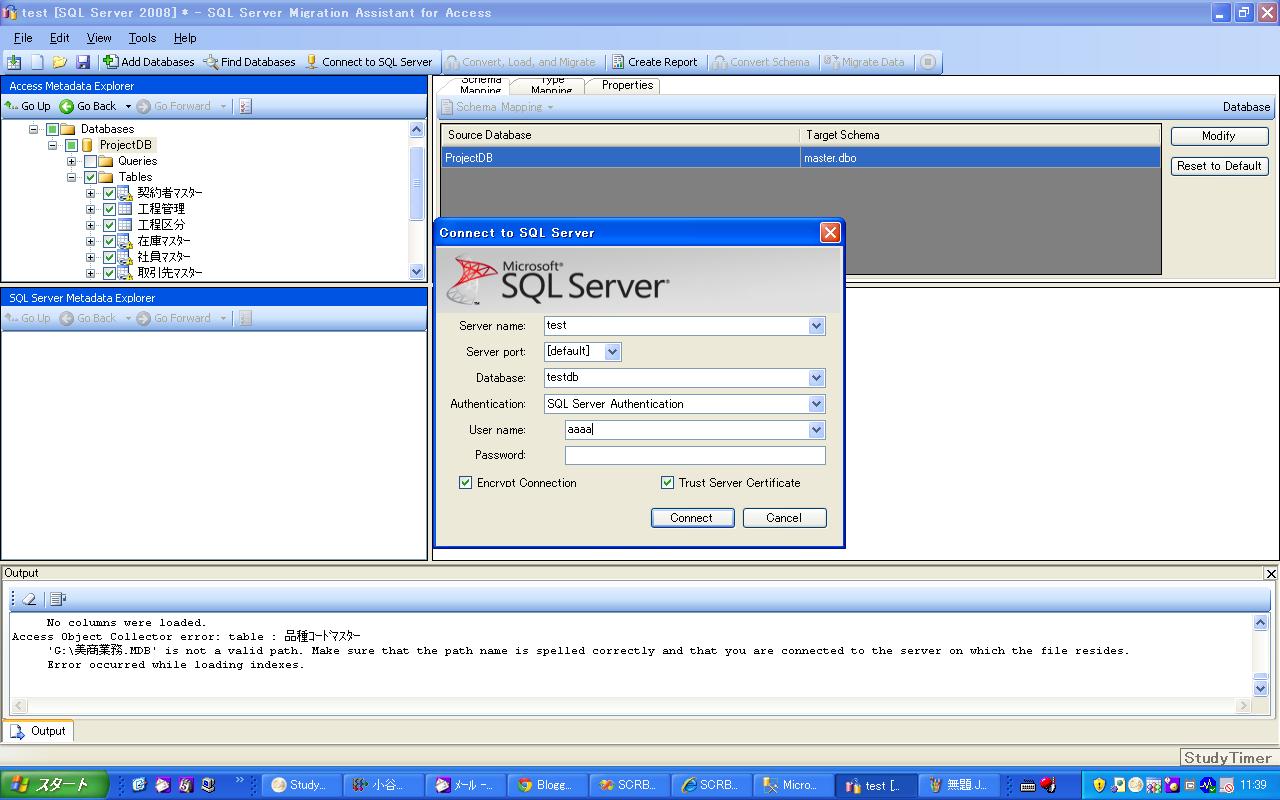The height and width of the screenshot is (800, 1280).
Task: Open the Tools menu
Action: pos(141,38)
